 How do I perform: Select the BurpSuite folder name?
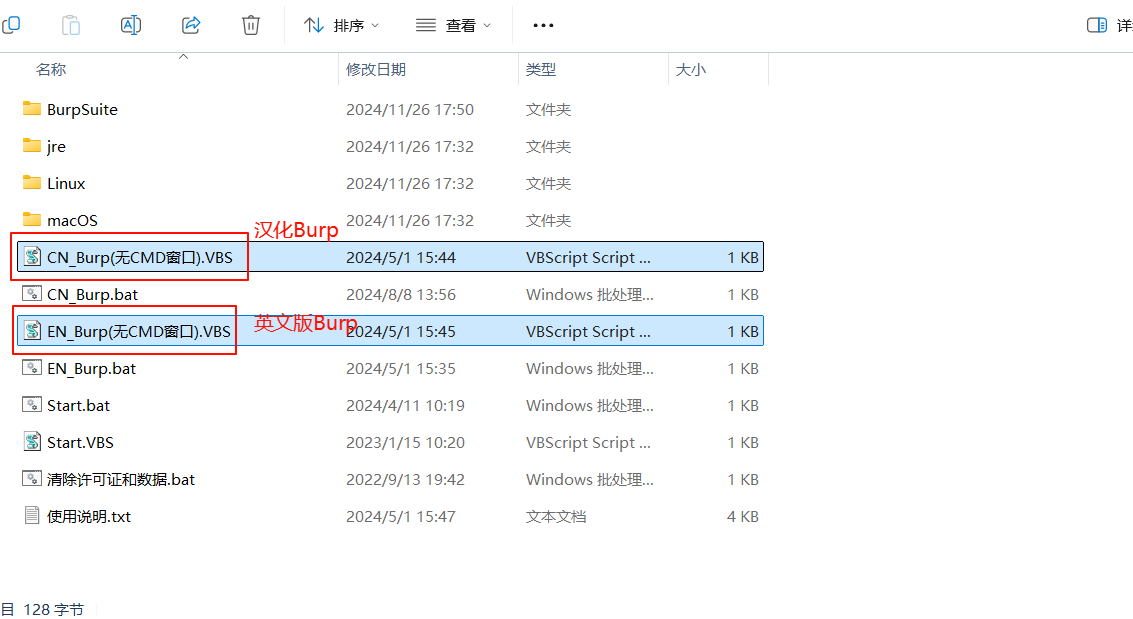coord(82,110)
